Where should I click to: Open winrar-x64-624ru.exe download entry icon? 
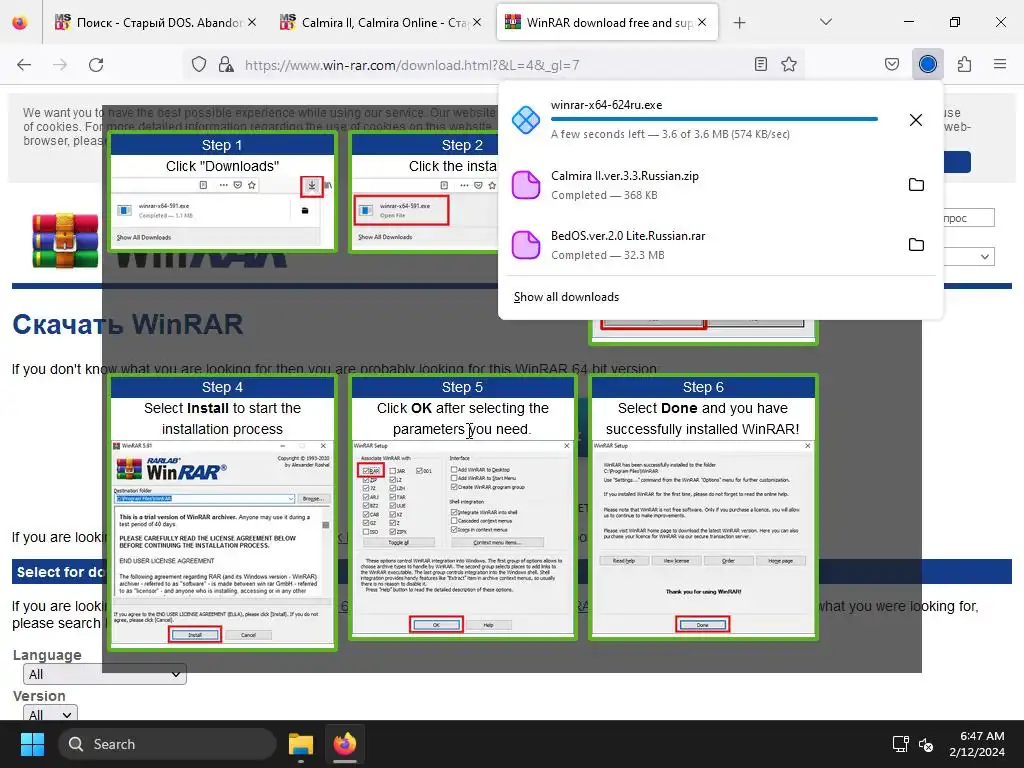526,120
